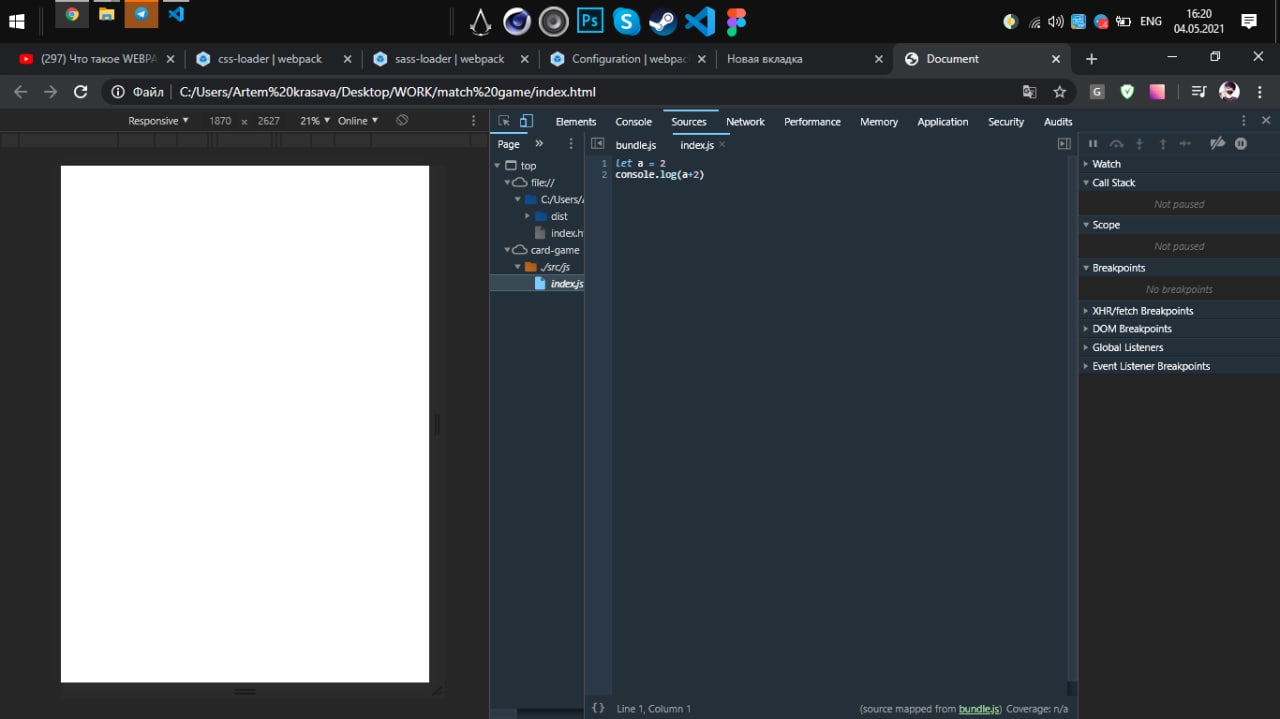Follow the bundle.js source mapped link
This screenshot has width=1280, height=719.
point(979,709)
